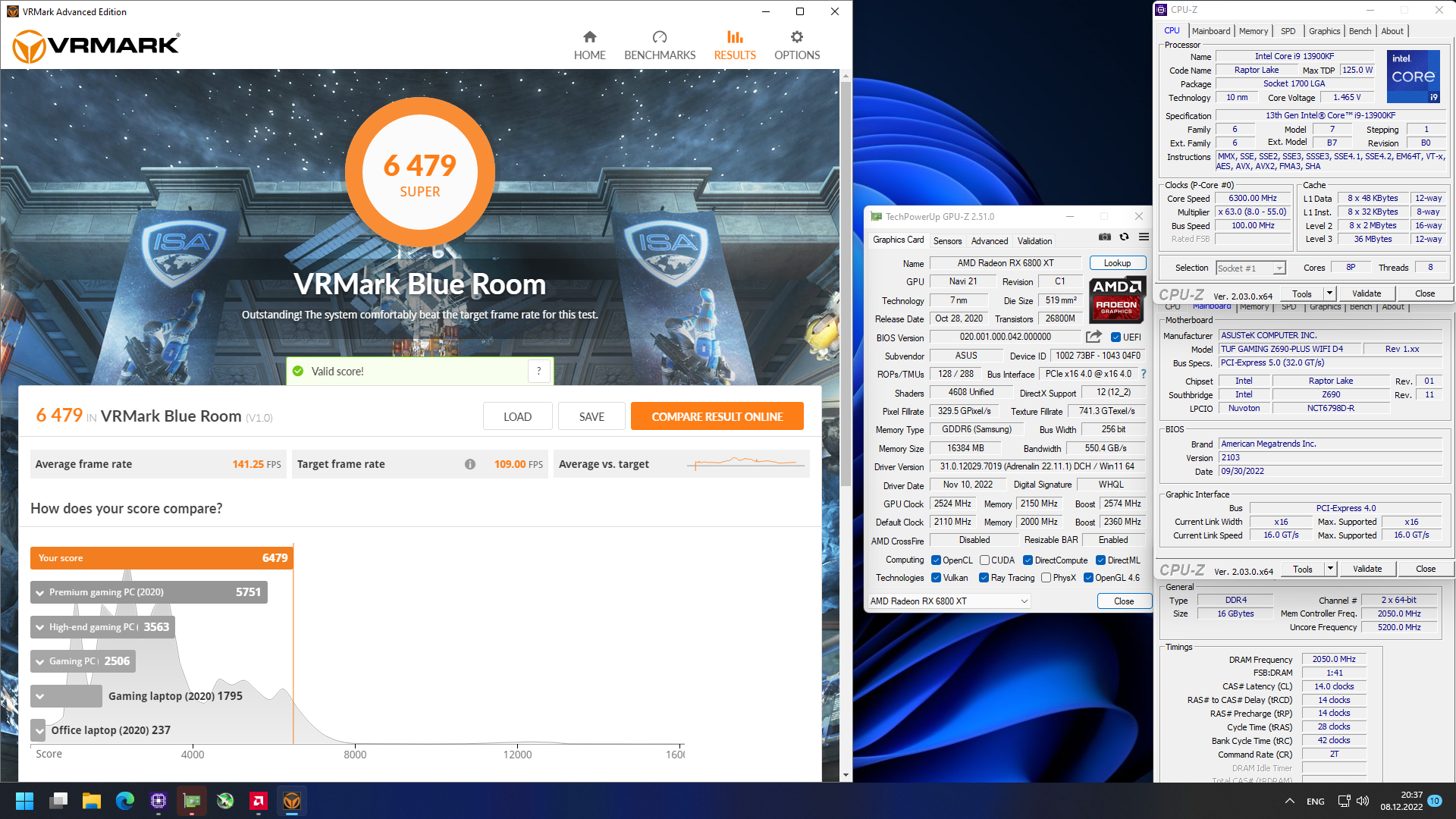Refresh GPU-Z with the refresh icon
The height and width of the screenshot is (819, 1456).
point(1124,237)
